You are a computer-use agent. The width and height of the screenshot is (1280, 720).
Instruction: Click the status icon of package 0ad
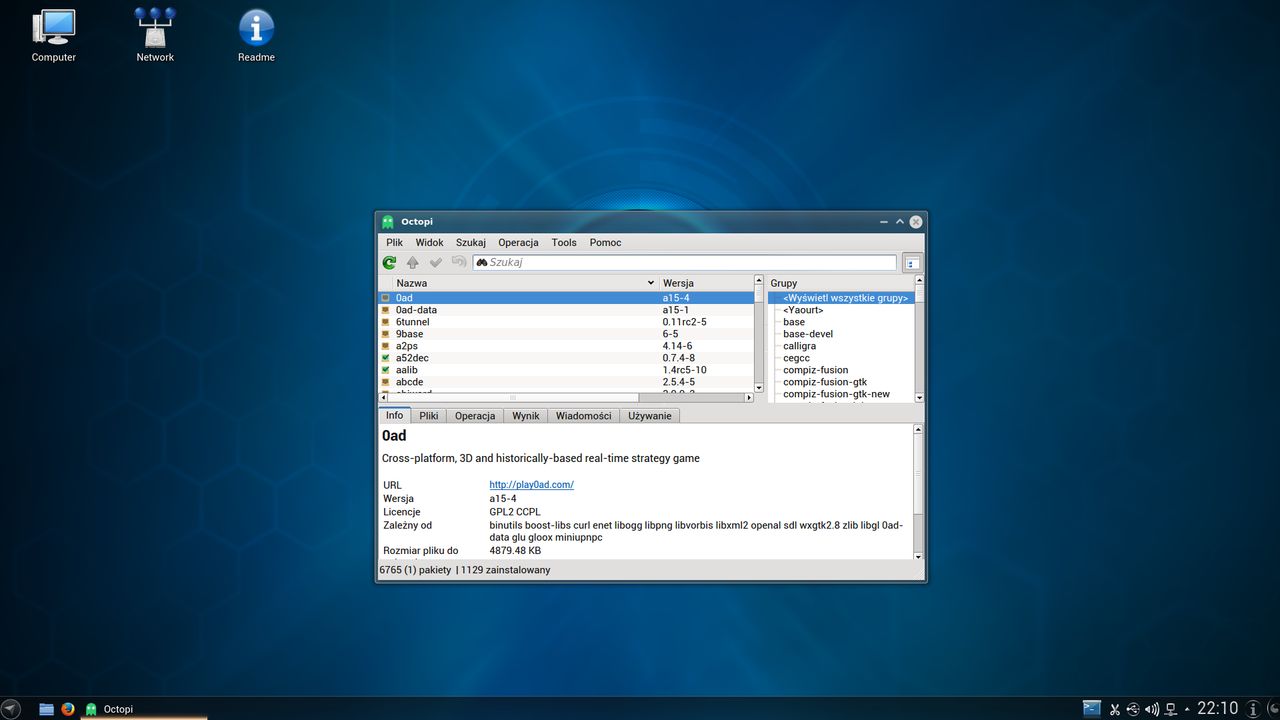click(x=386, y=298)
